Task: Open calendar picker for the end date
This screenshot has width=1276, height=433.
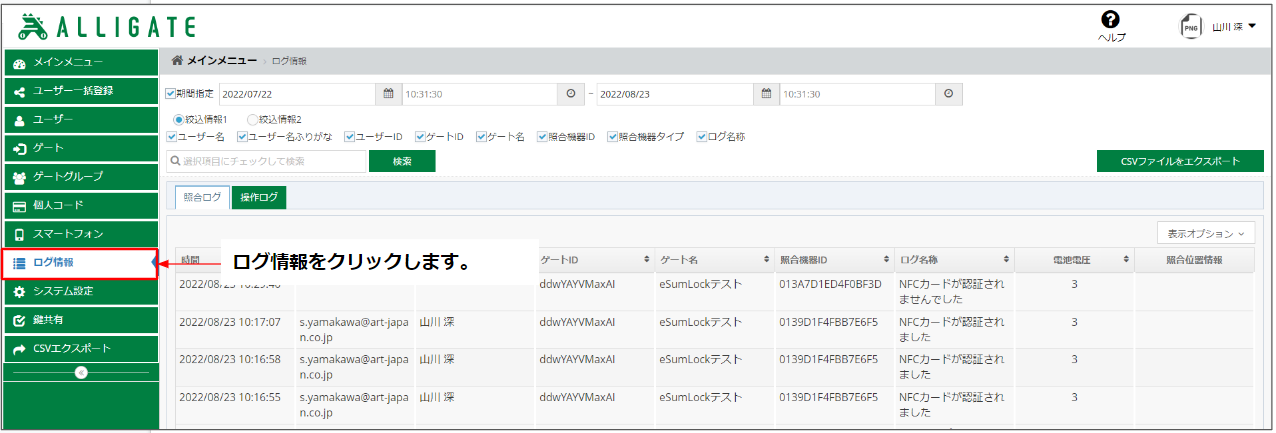Action: [x=766, y=94]
